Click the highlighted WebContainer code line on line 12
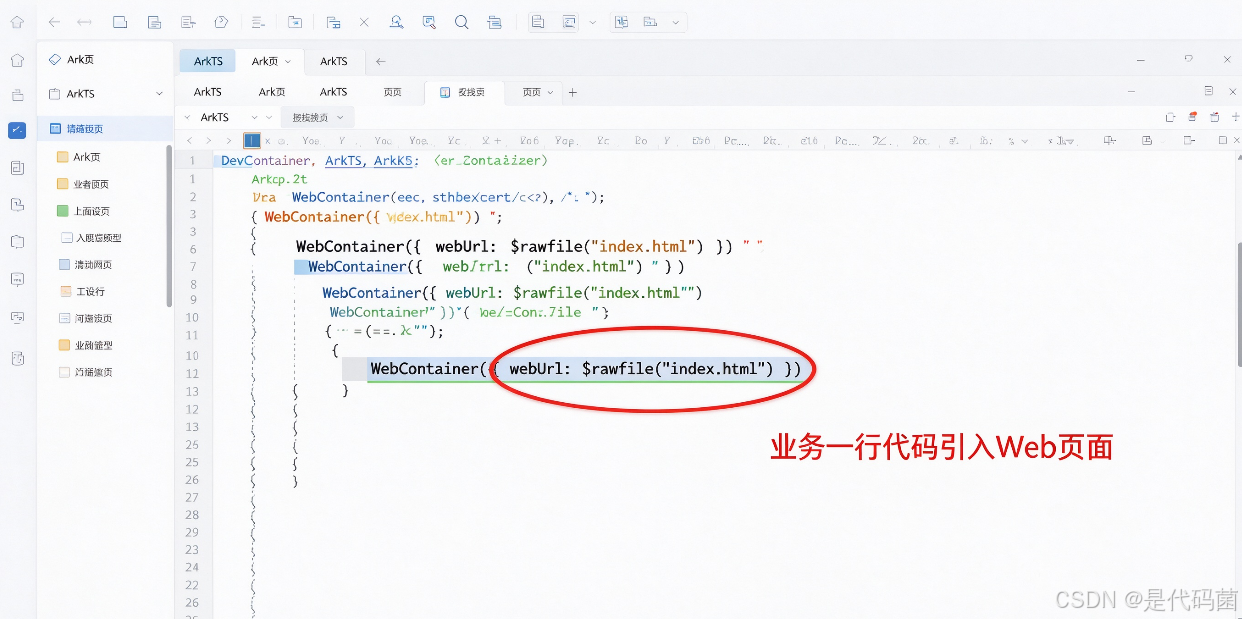The height and width of the screenshot is (619, 1242). pyautogui.click(x=585, y=369)
